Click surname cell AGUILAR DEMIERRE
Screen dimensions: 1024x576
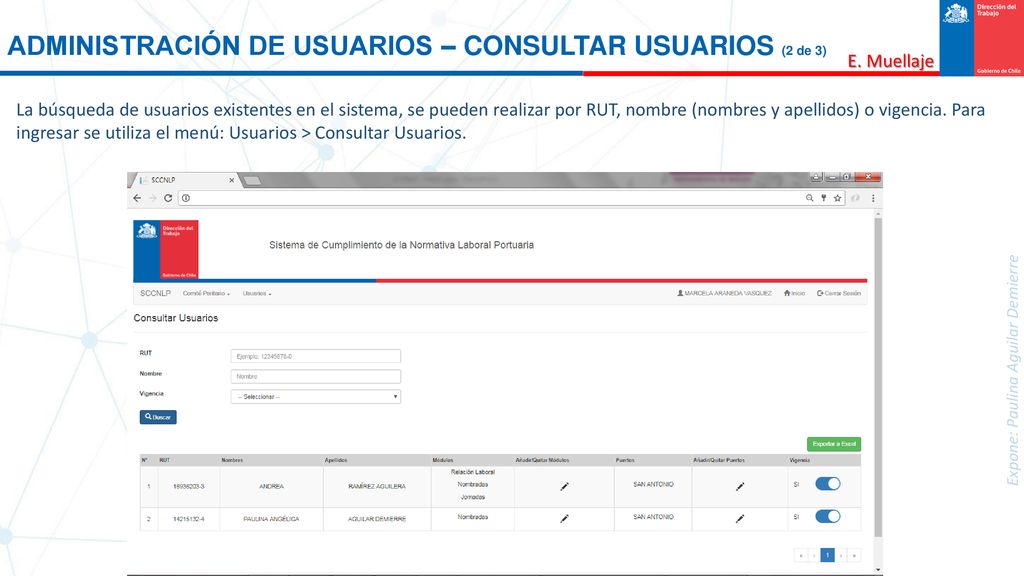pos(377,519)
